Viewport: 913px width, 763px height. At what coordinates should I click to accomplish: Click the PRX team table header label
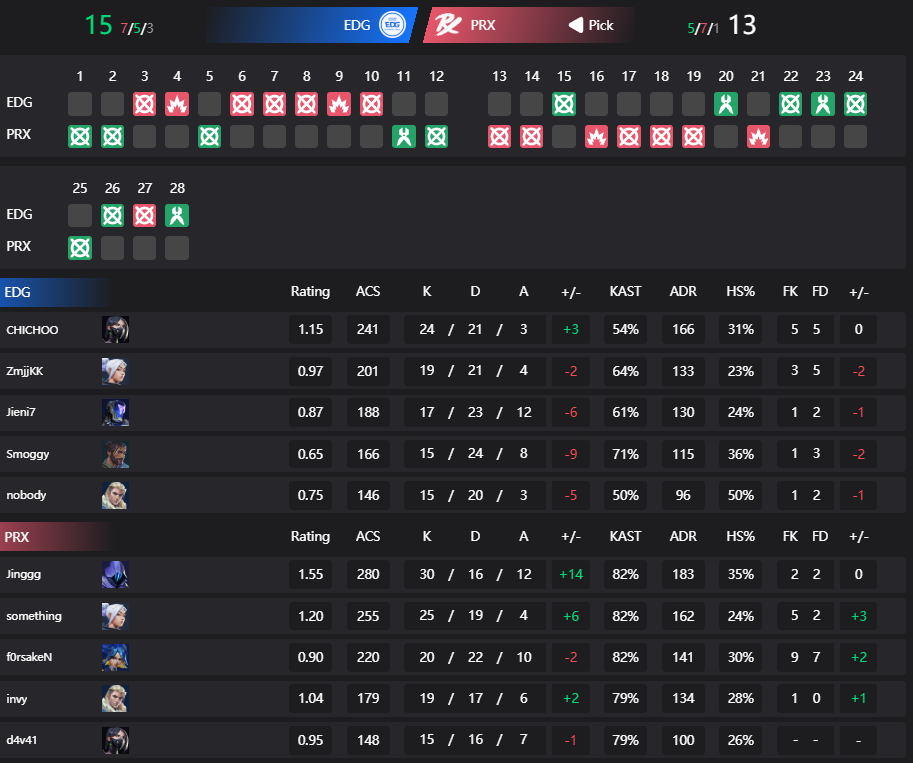pos(17,537)
